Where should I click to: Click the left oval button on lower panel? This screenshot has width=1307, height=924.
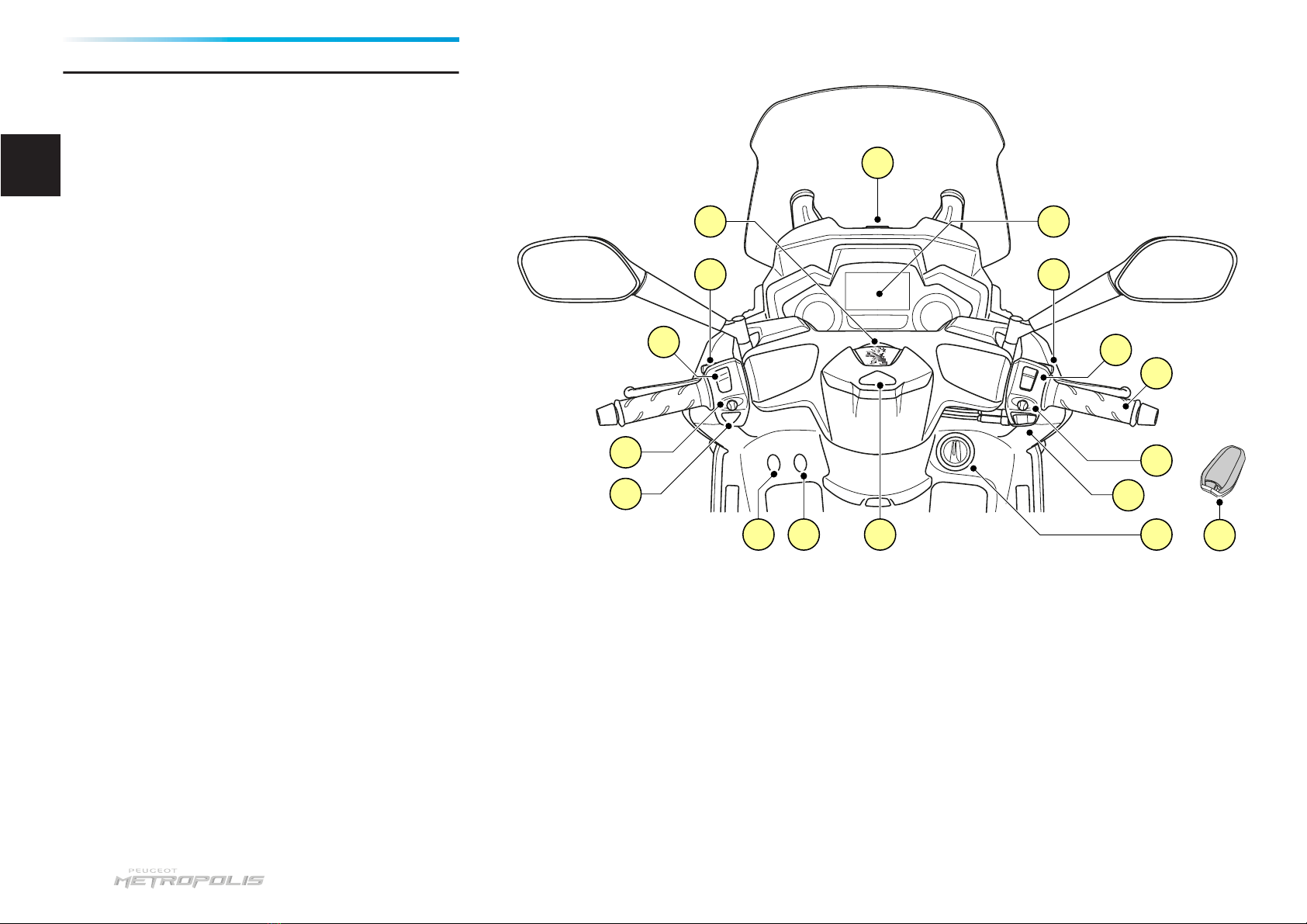pos(773,465)
